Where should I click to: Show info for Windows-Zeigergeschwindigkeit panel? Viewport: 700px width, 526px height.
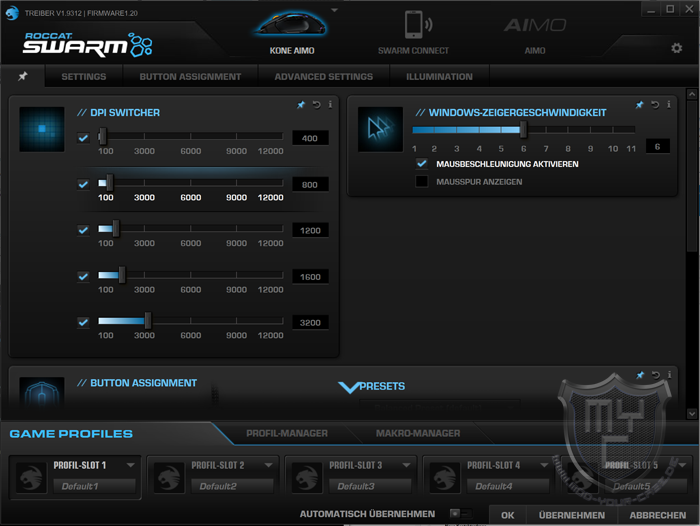[x=668, y=104]
